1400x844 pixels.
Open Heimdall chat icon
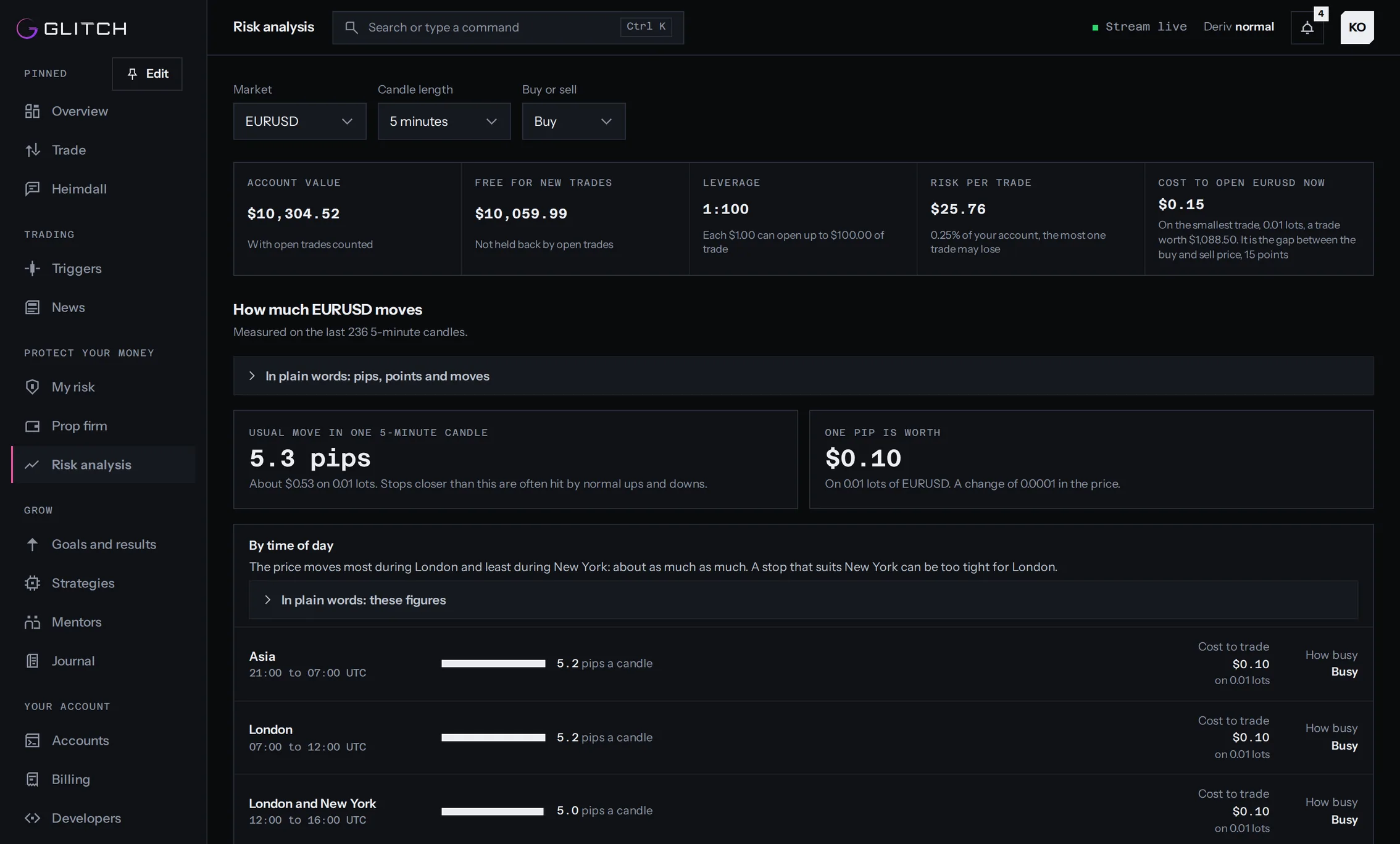pyautogui.click(x=32, y=189)
